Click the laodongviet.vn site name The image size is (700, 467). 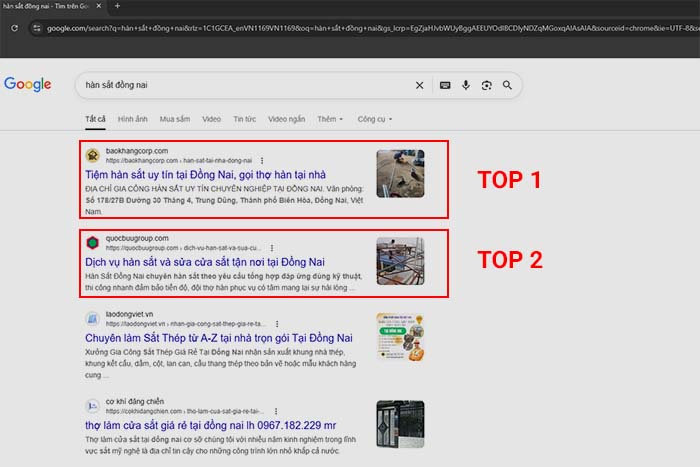(x=129, y=314)
